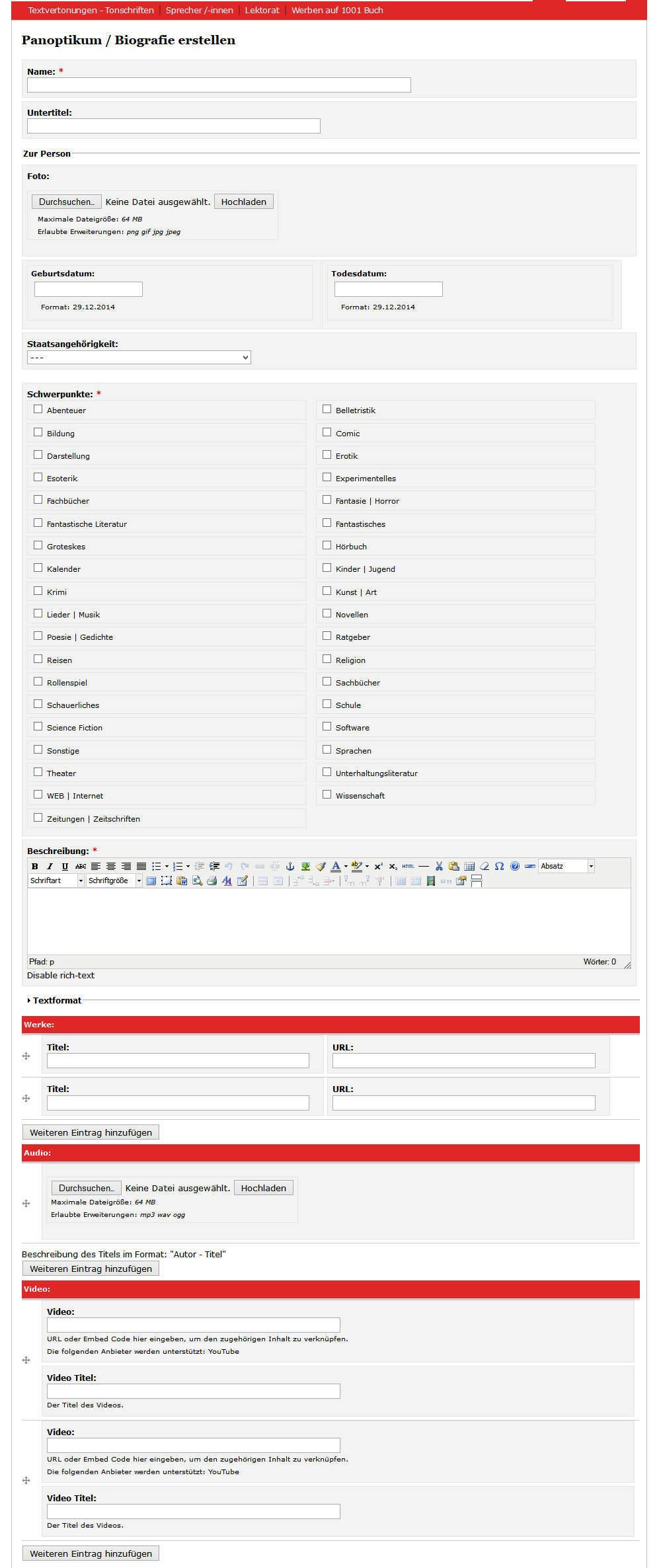Center align text in Beschreibung editor
Image resolution: width=661 pixels, height=1568 pixels.
[x=111, y=866]
